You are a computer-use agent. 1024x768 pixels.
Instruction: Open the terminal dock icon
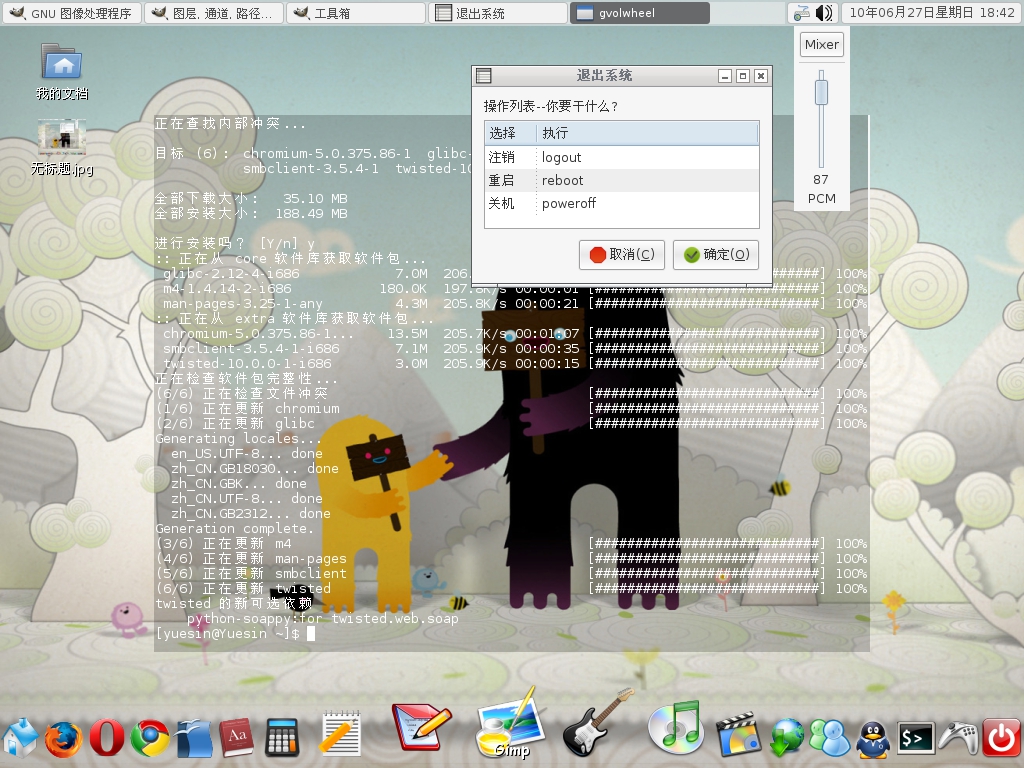(x=915, y=738)
